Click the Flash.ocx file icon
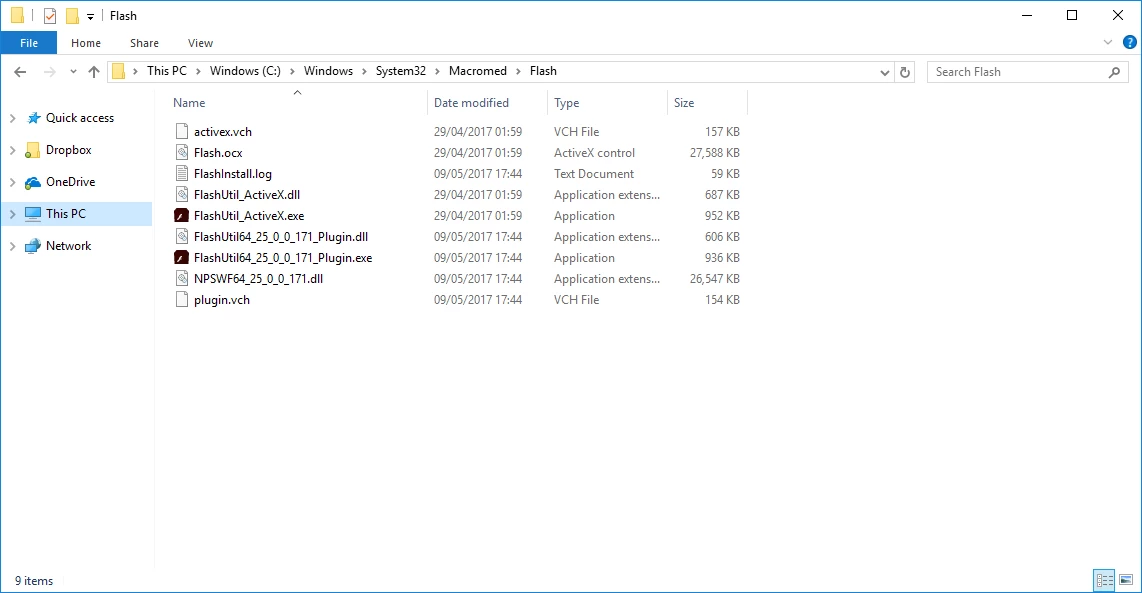Screen dimensions: 1142x593 point(181,152)
